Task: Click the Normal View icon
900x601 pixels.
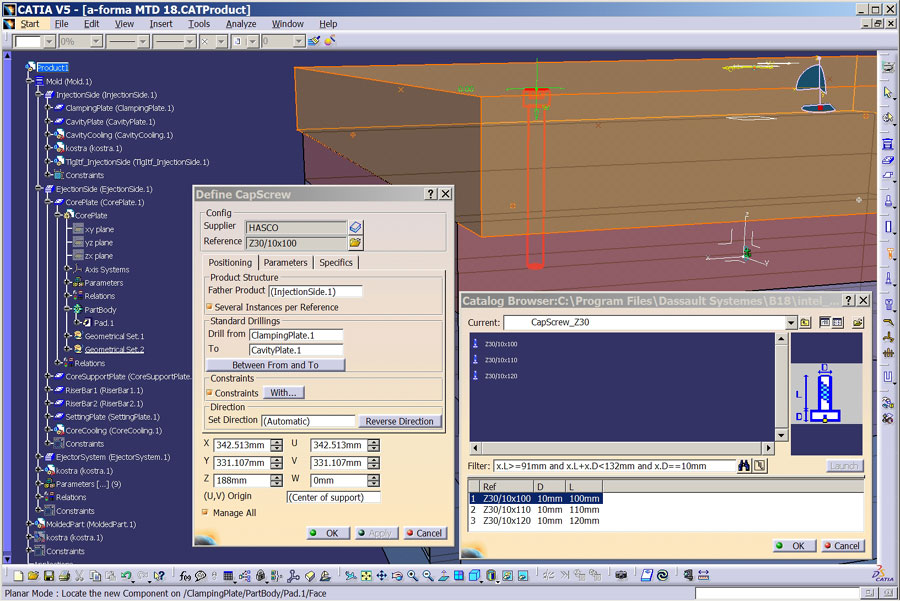Action: [444, 576]
